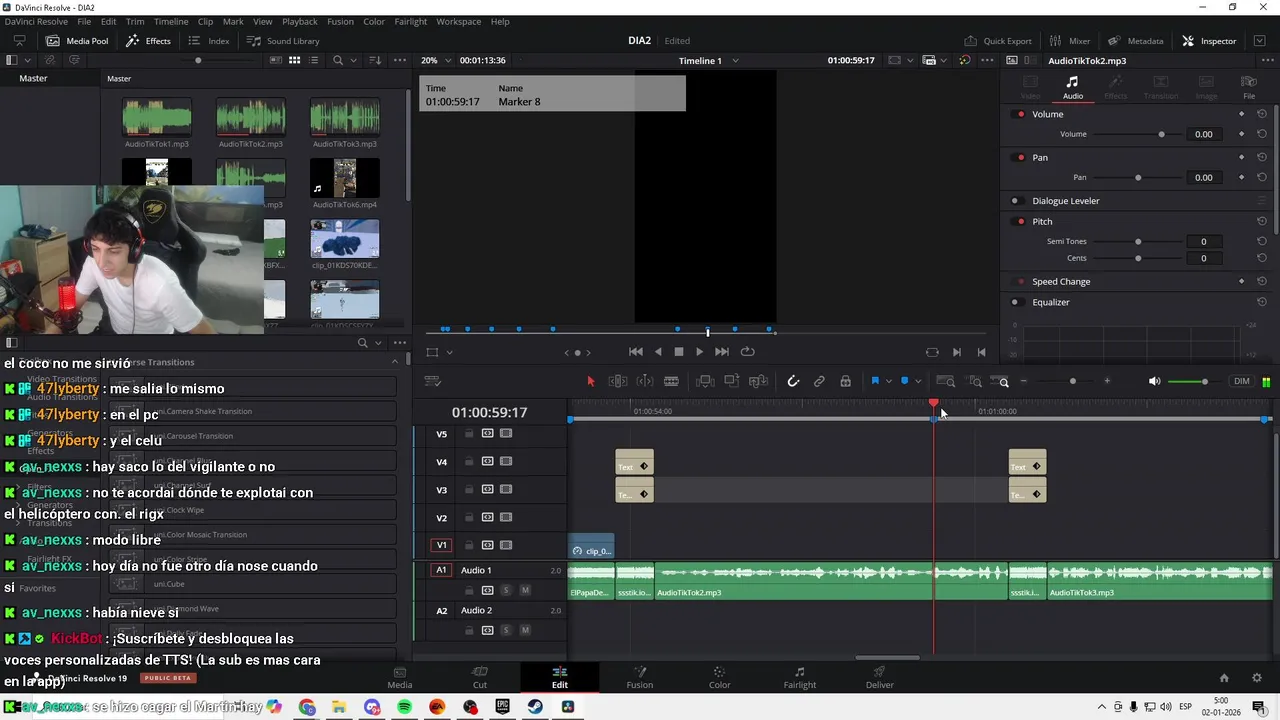Image resolution: width=1280 pixels, height=720 pixels.
Task: Switch to the Color page tab
Action: pos(719,677)
